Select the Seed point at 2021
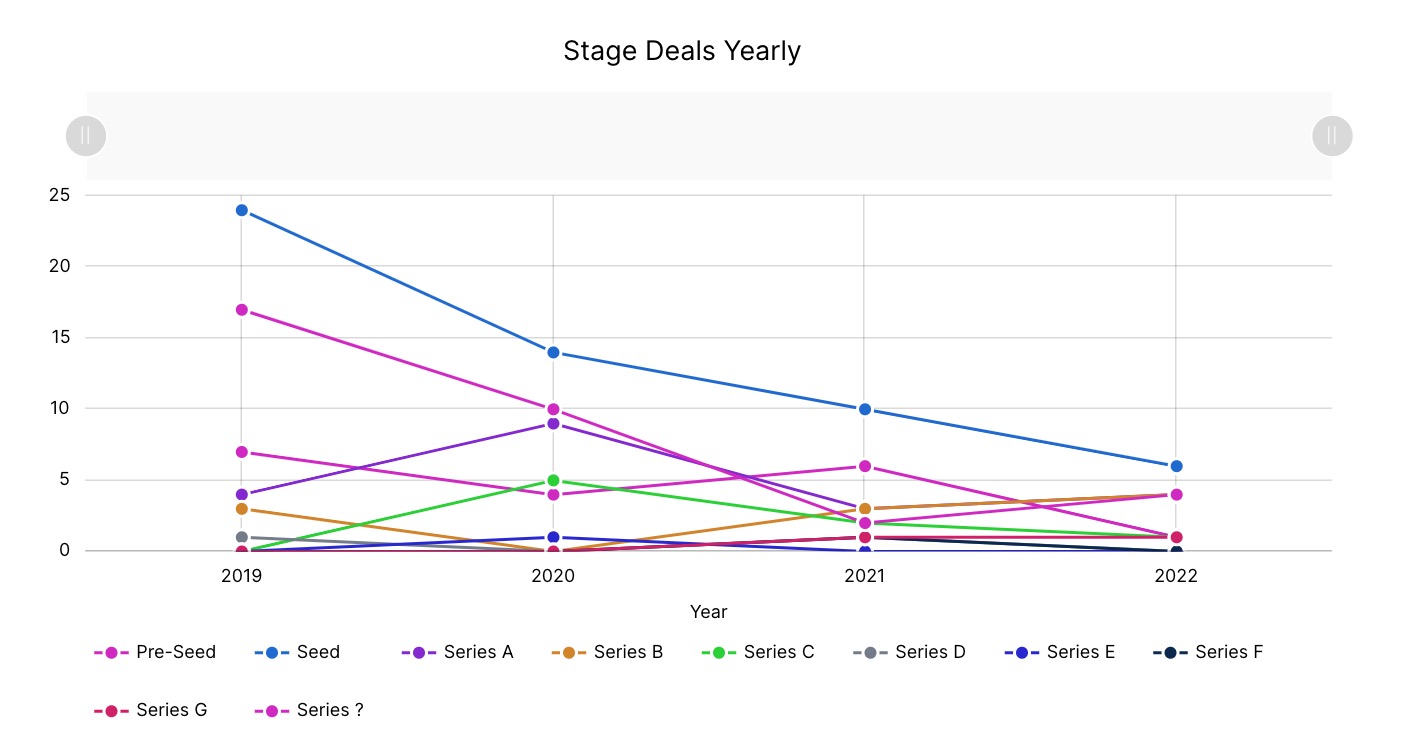Viewport: 1418px width, 750px height. 865,409
